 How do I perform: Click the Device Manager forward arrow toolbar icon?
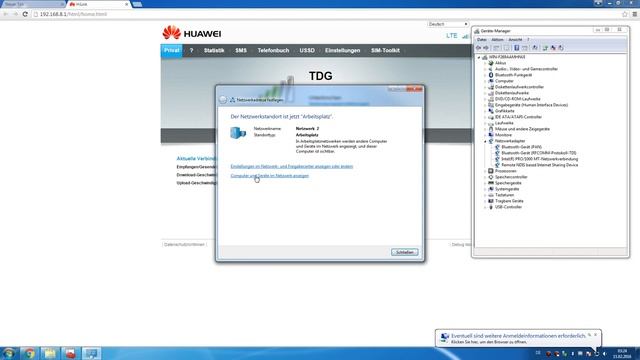tap(486, 48)
